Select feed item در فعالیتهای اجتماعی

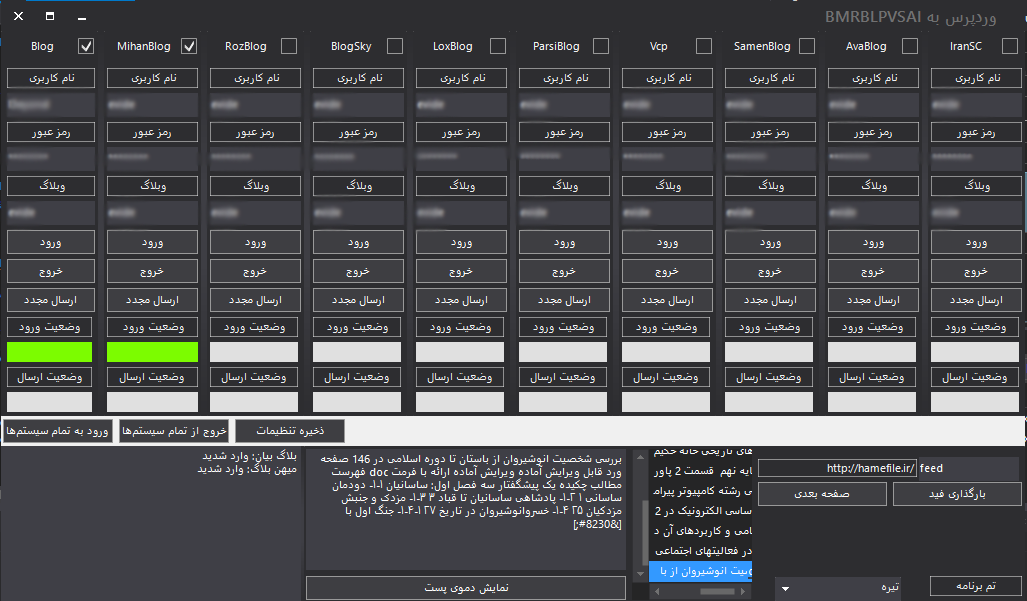pos(702,551)
